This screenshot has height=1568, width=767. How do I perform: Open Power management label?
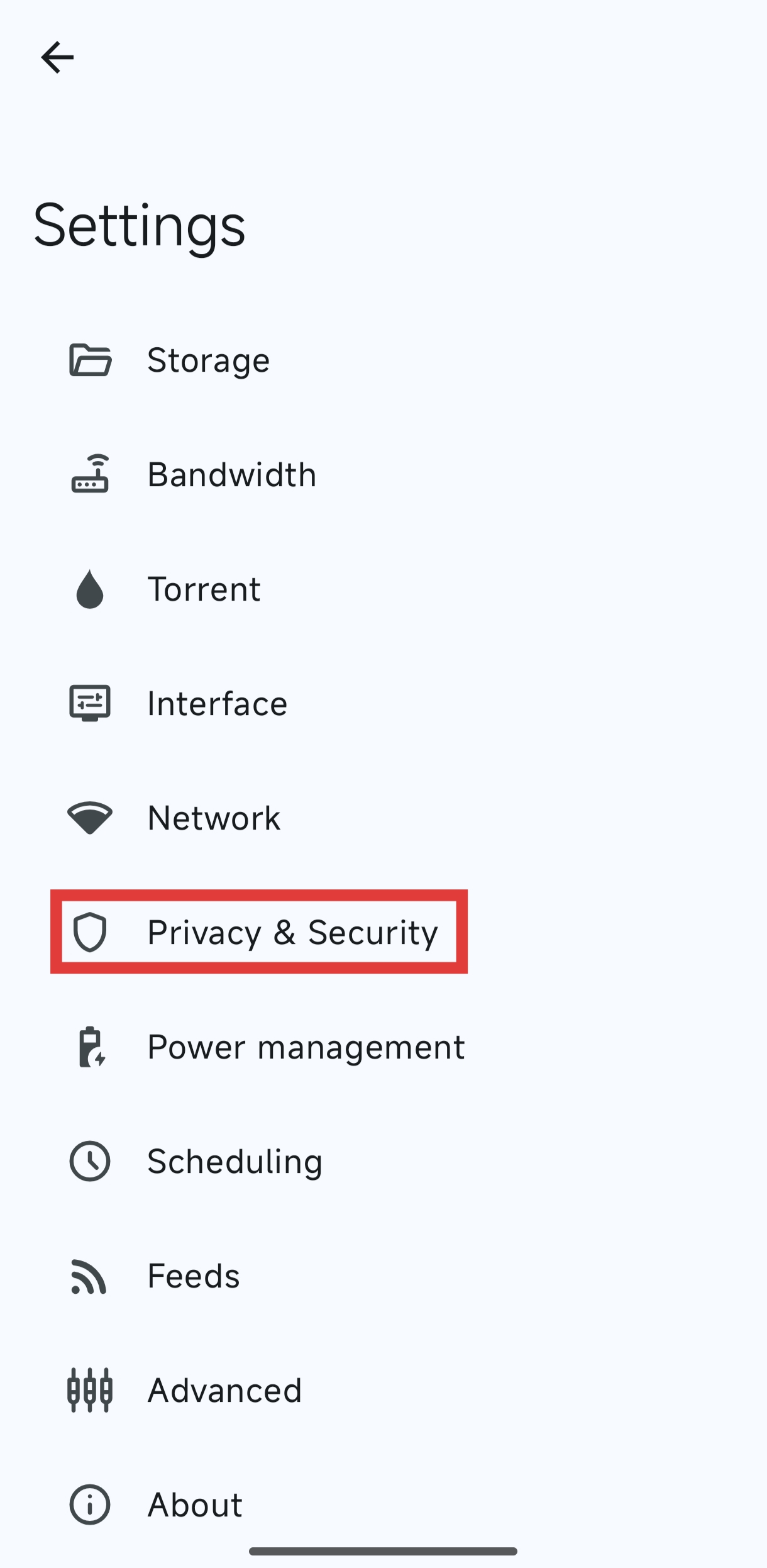(306, 1047)
